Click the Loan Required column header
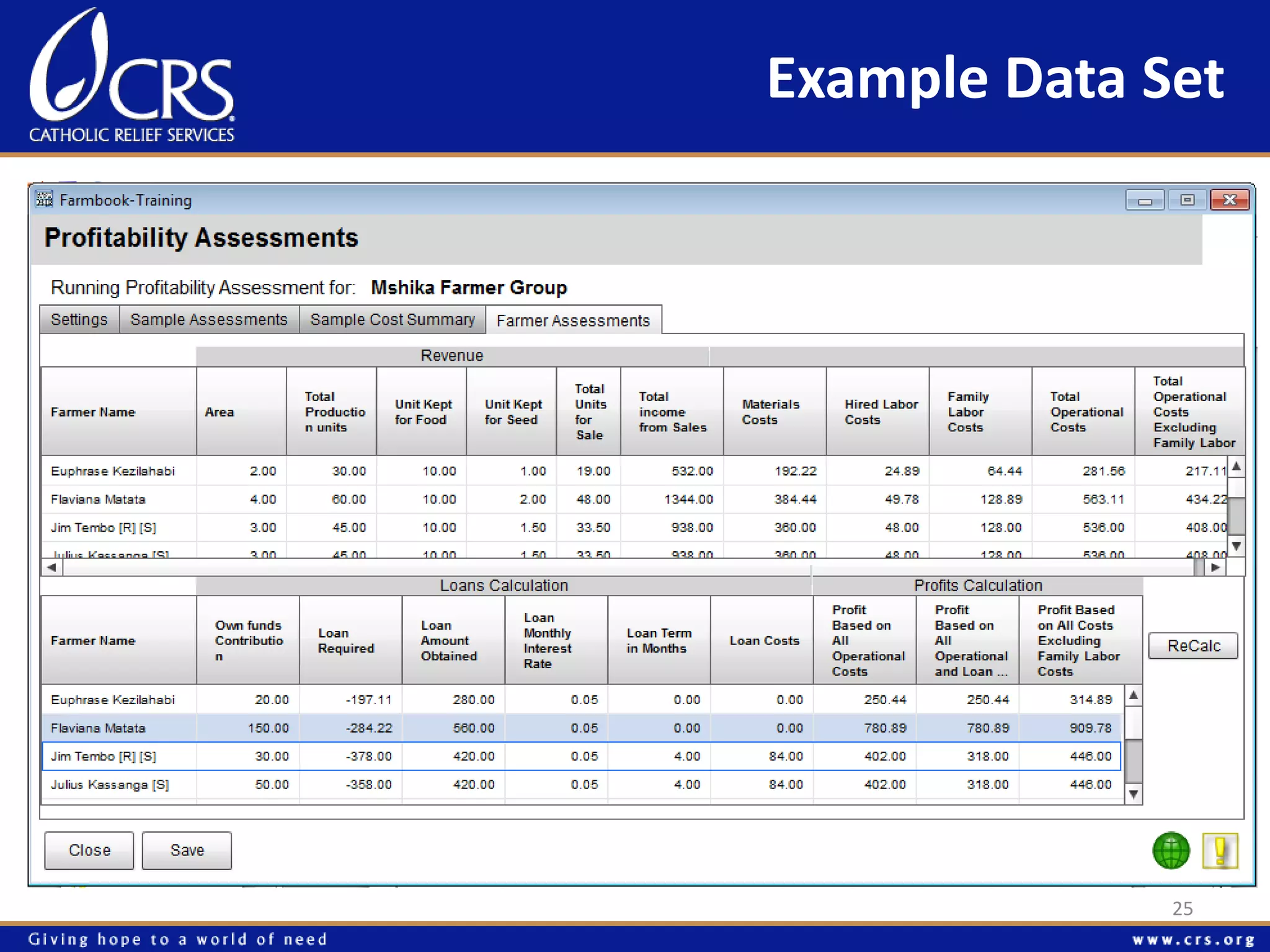This screenshot has width=1270, height=952. (x=351, y=640)
